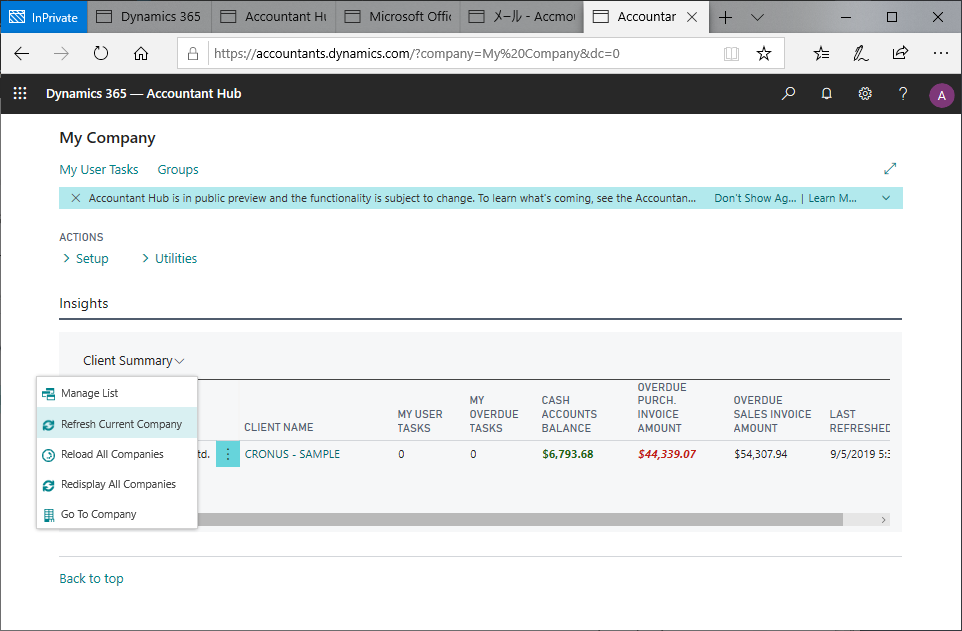
Task: Sort by Client Name column header
Action: point(279,427)
